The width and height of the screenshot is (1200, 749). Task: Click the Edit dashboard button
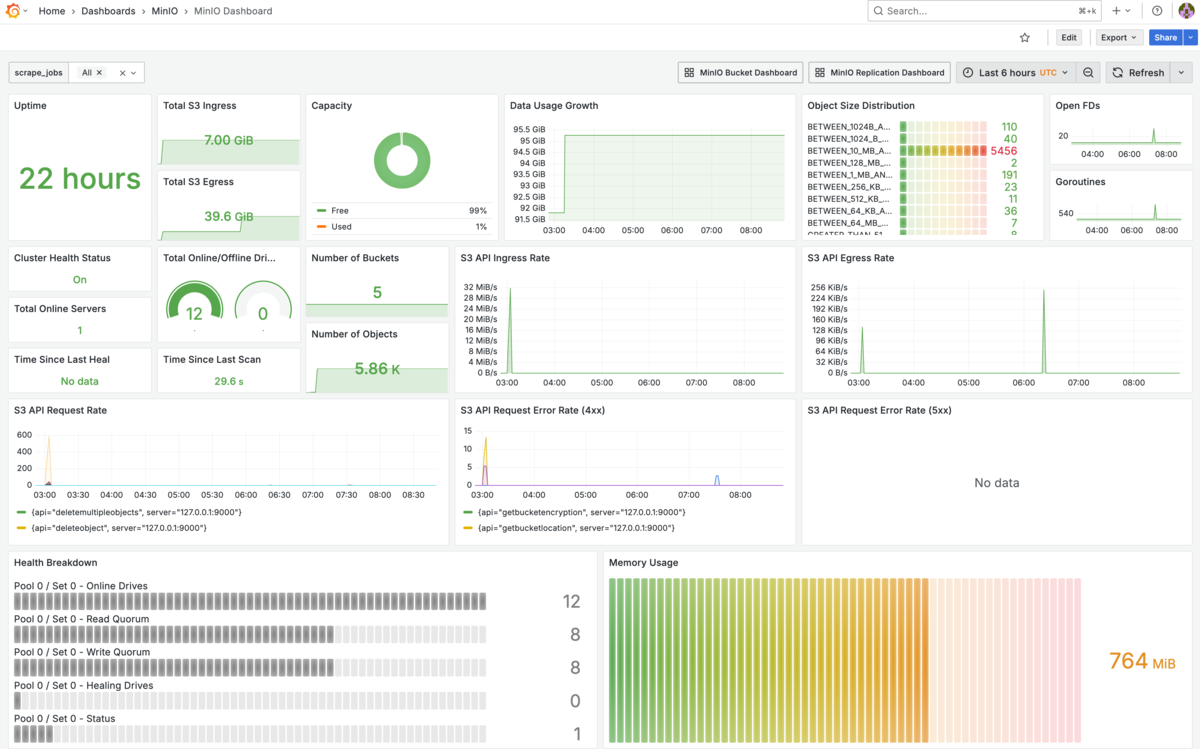1069,38
